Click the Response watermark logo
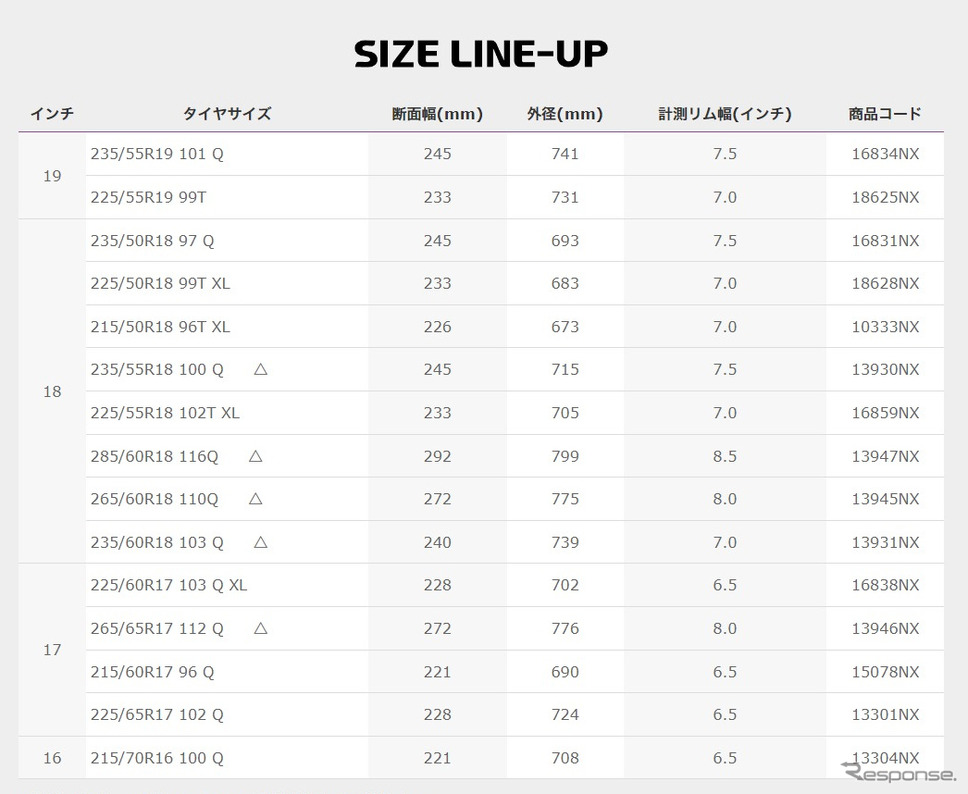Viewport: 968px width, 794px height. pyautogui.click(x=898, y=773)
